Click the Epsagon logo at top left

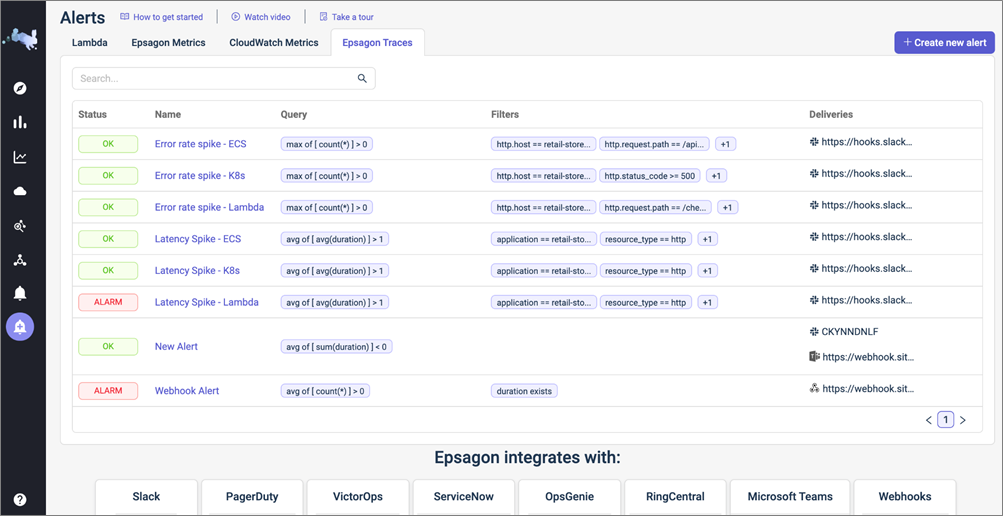[x=21, y=39]
